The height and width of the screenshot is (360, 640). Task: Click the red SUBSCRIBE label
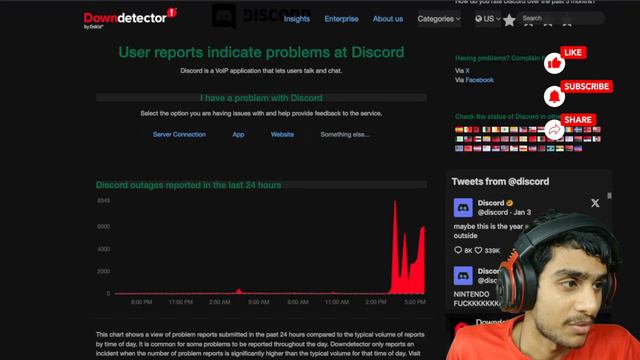click(586, 86)
